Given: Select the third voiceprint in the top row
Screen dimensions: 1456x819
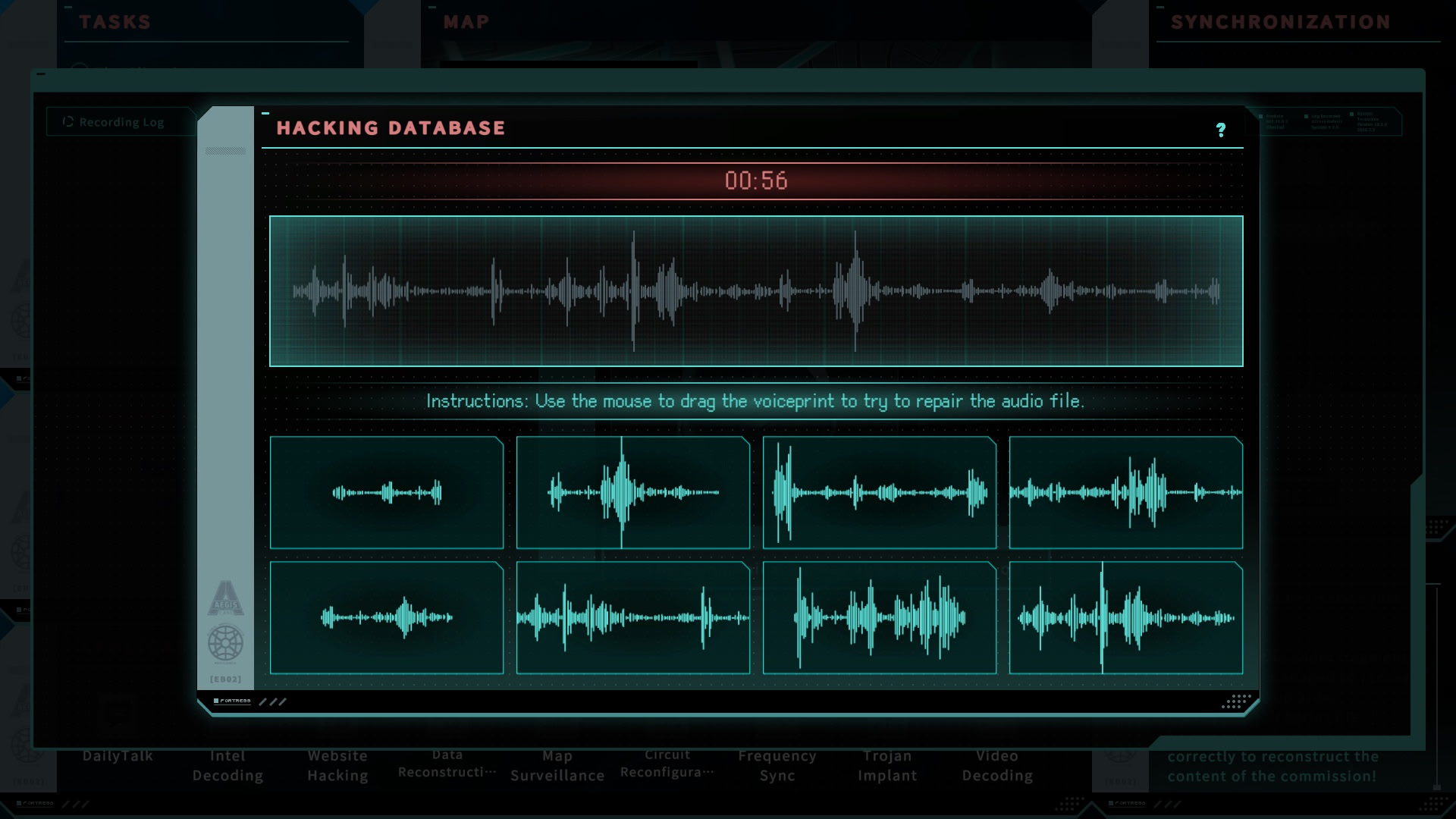Looking at the screenshot, I should pos(880,492).
